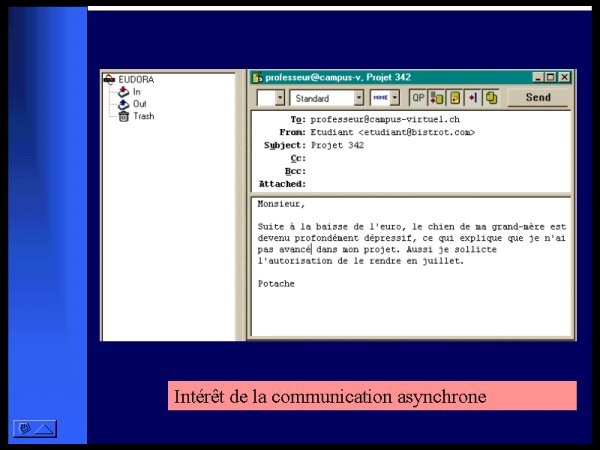Click the compose window title bar icon
Image resolution: width=600 pixels, height=450 pixels.
click(257, 78)
